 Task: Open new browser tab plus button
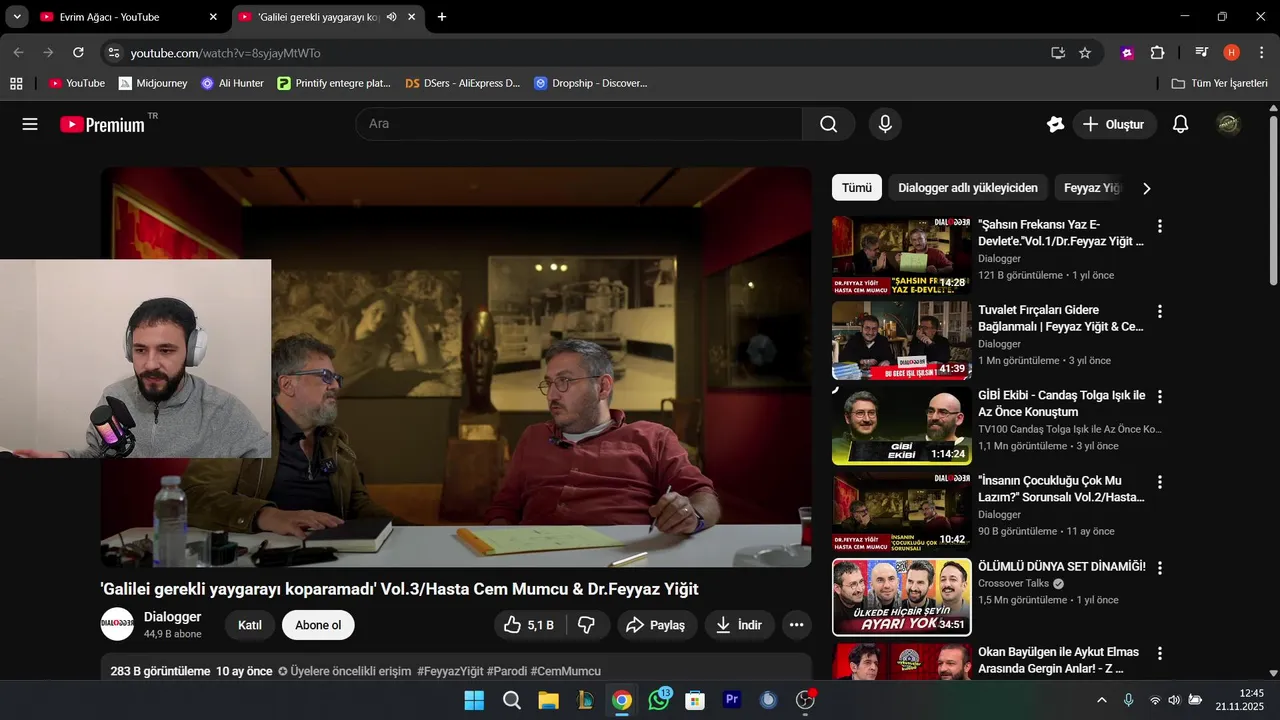click(x=442, y=17)
